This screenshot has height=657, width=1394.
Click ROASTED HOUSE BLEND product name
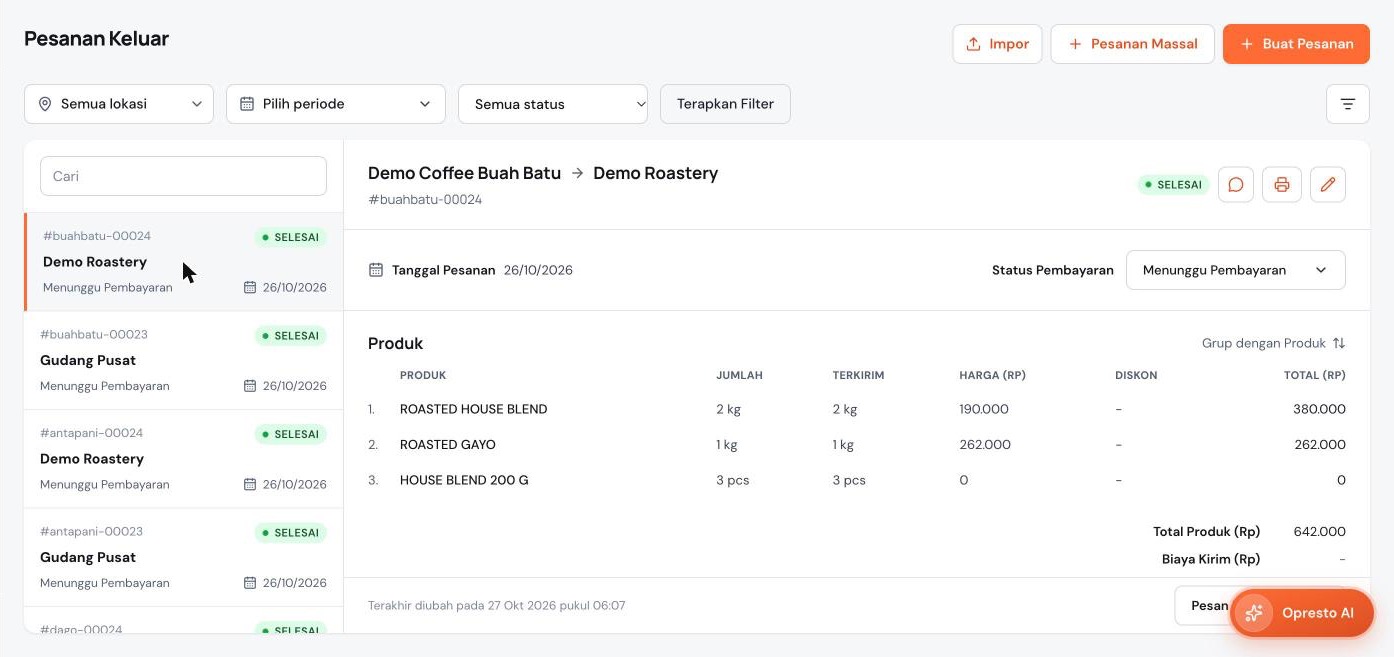(x=474, y=409)
